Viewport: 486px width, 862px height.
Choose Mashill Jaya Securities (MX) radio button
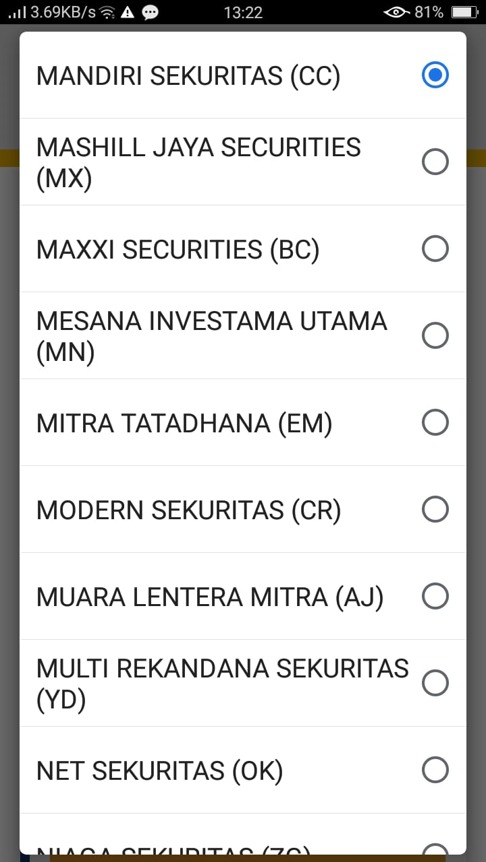pos(435,162)
